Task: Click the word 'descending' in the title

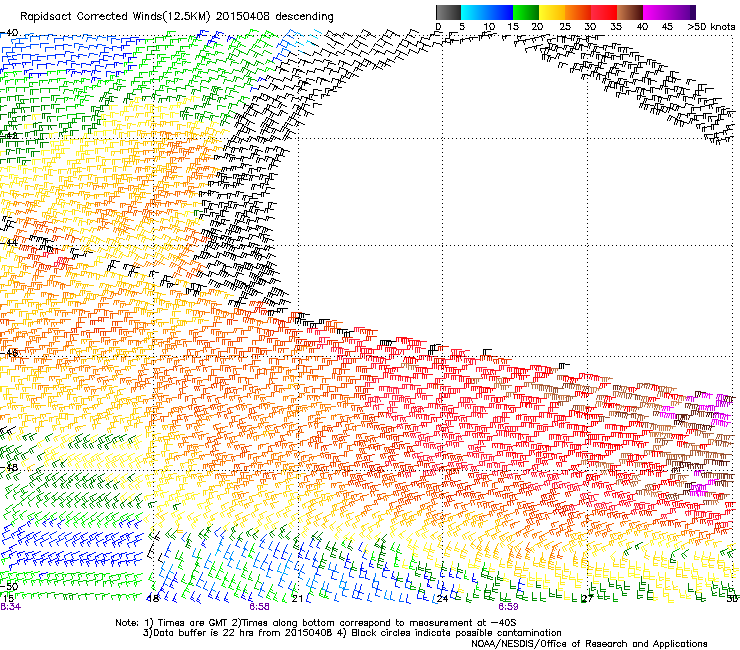Action: pyautogui.click(x=304, y=17)
